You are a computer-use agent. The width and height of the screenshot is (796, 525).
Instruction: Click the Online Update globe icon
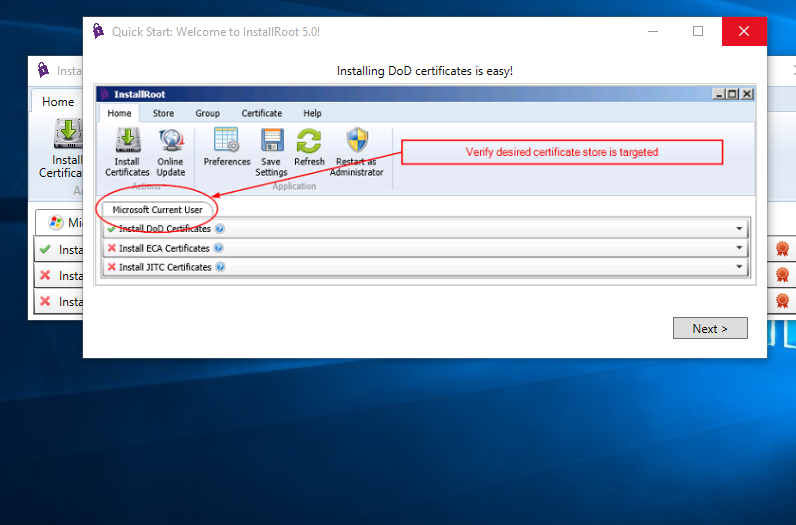pos(171,140)
